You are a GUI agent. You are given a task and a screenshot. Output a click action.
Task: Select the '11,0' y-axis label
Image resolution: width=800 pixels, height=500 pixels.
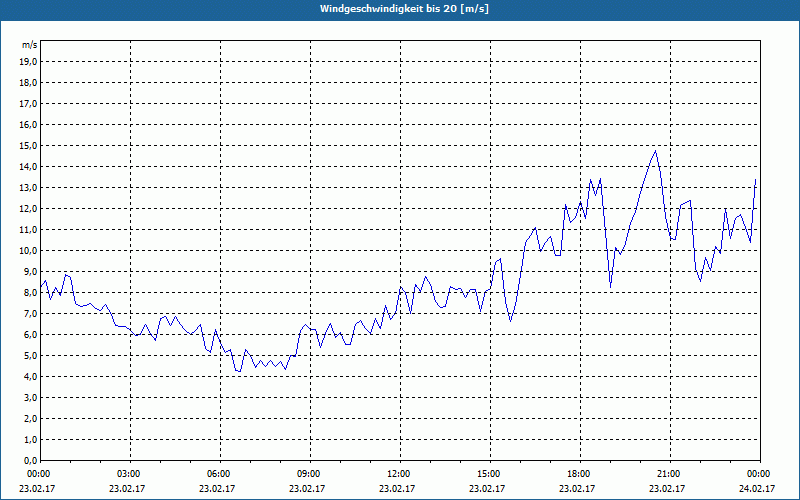29,230
